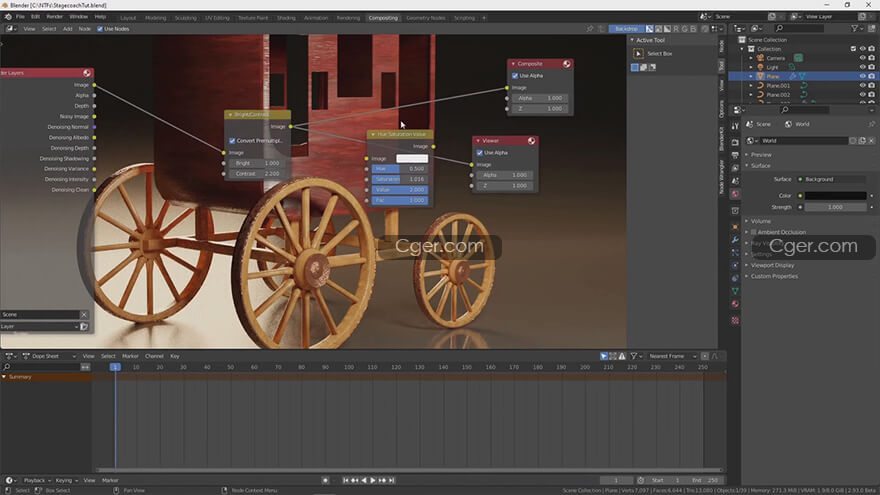The width and height of the screenshot is (880, 495).
Task: Open the Modifier properties tab icon
Action: [735, 240]
